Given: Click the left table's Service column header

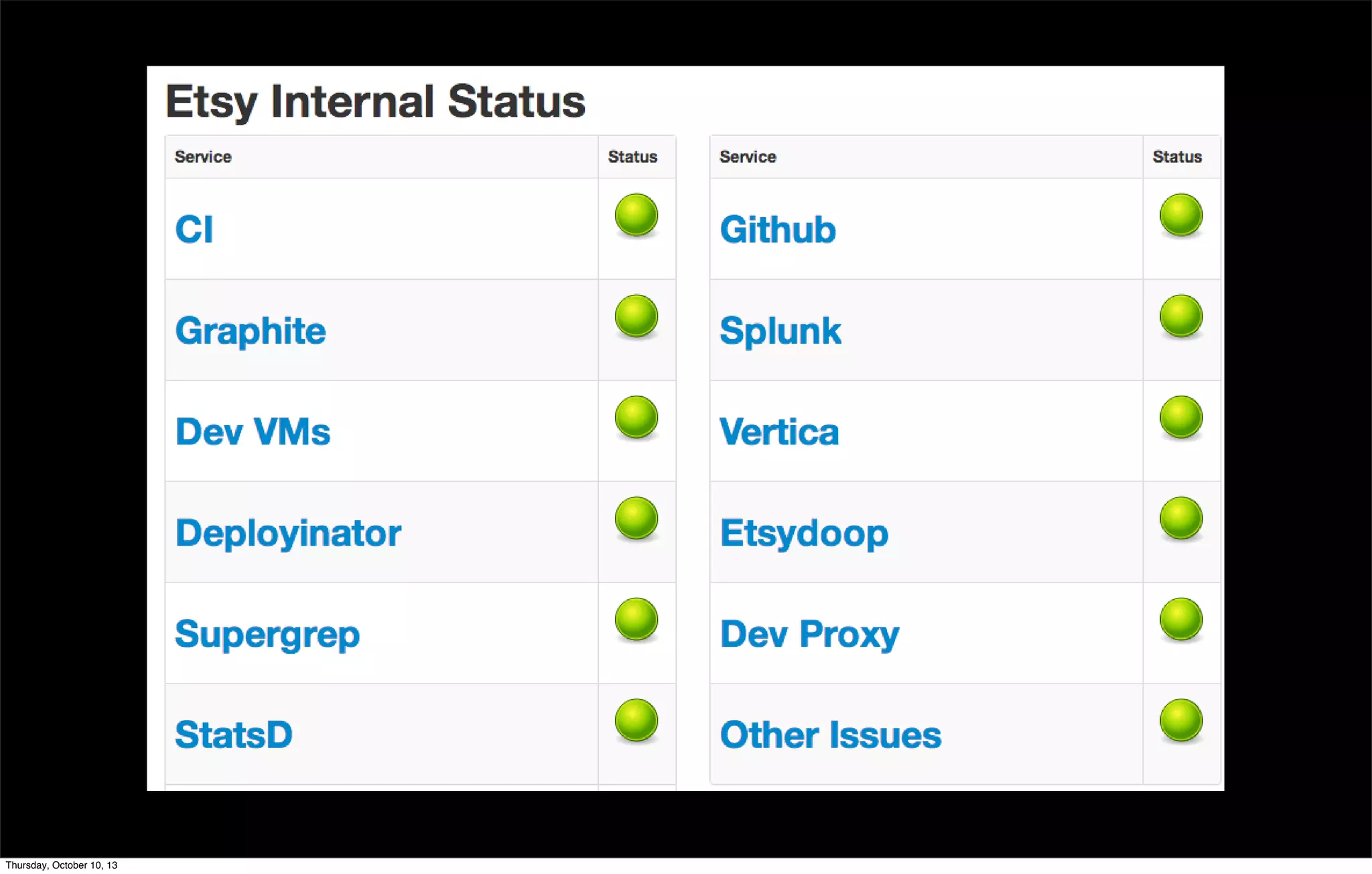Looking at the screenshot, I should [x=203, y=157].
